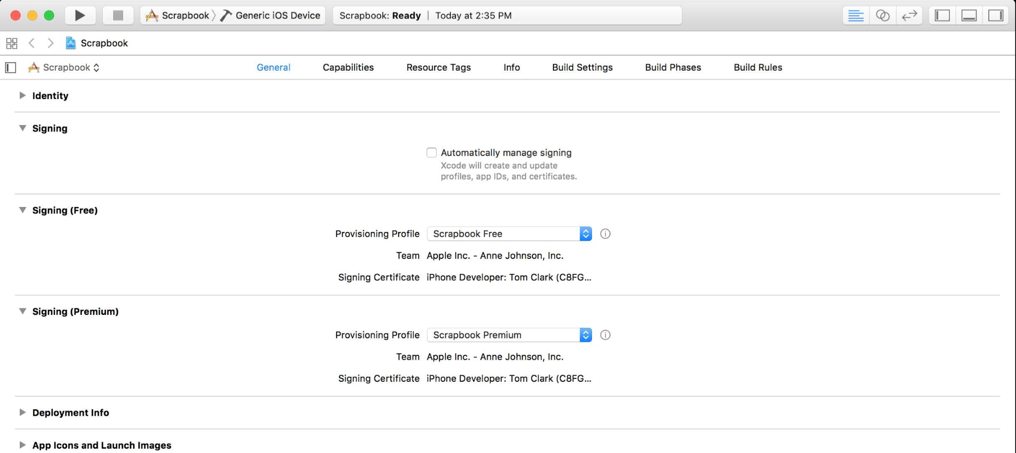Switch to the Build Settings tab
The image size is (1016, 453).
click(582, 67)
